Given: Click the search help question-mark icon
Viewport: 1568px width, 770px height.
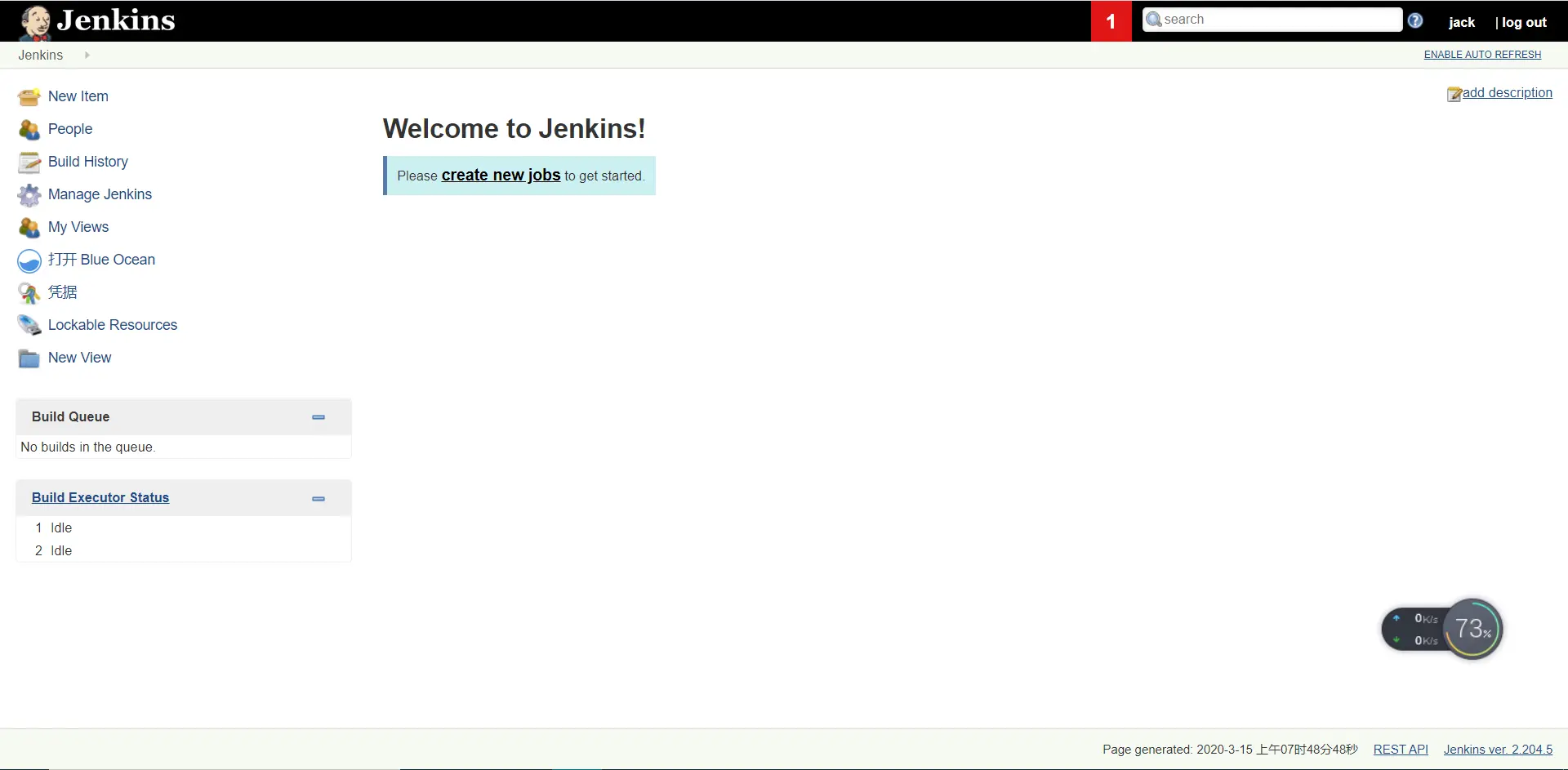Looking at the screenshot, I should tap(1415, 20).
